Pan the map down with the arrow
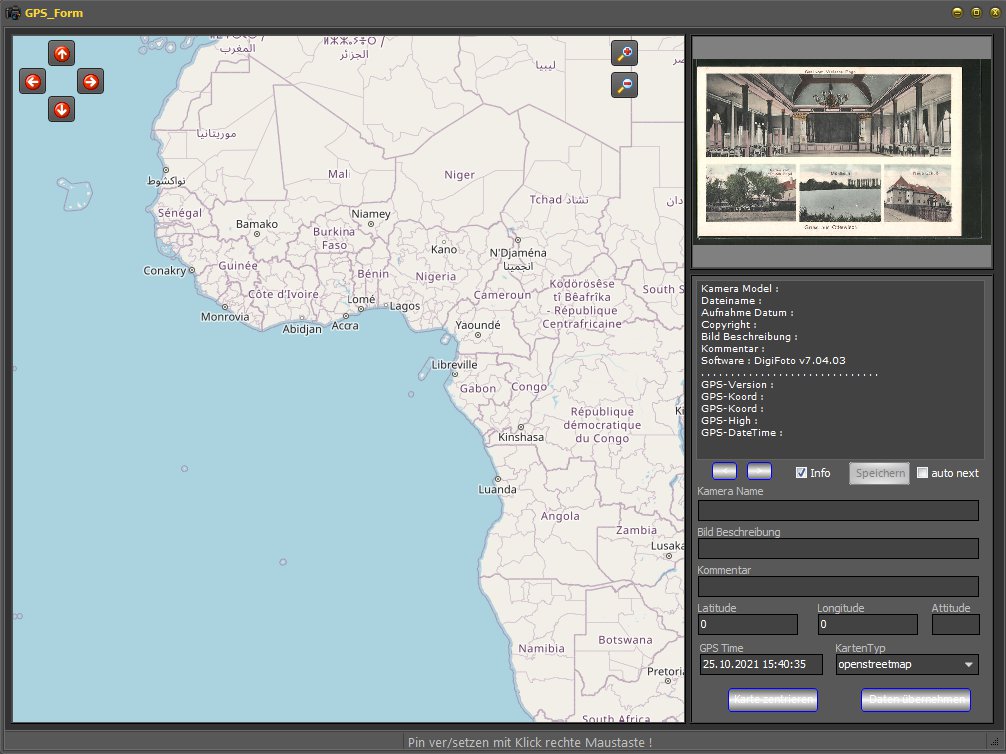 (x=62, y=109)
